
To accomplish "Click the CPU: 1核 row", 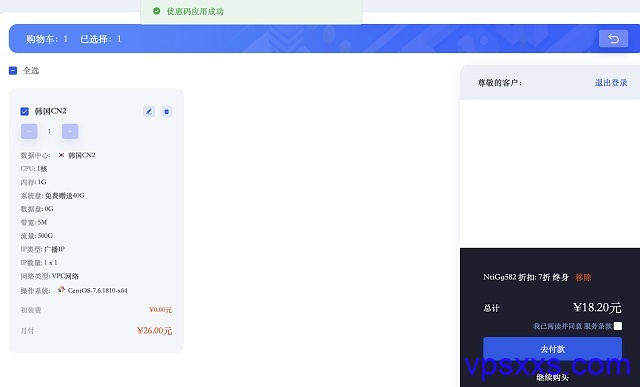I will 34,169.
